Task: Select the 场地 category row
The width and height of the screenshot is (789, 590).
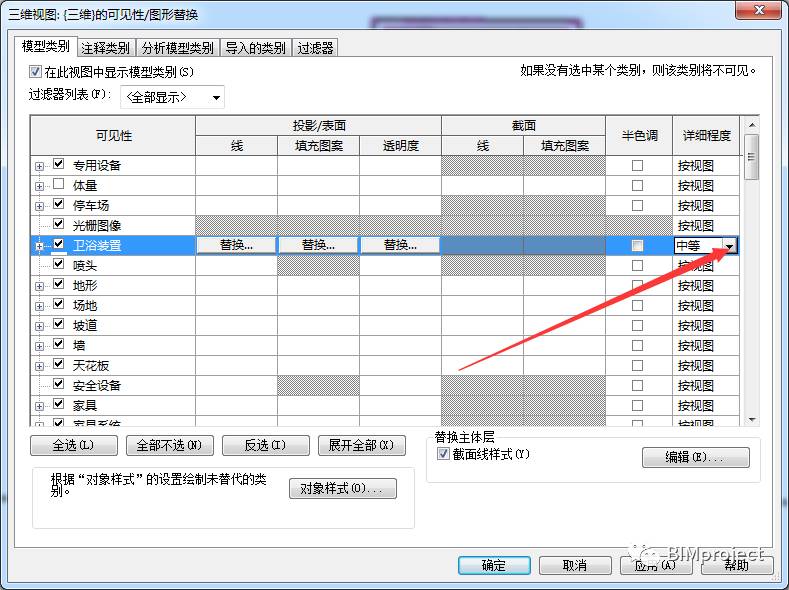Action: tap(385, 306)
